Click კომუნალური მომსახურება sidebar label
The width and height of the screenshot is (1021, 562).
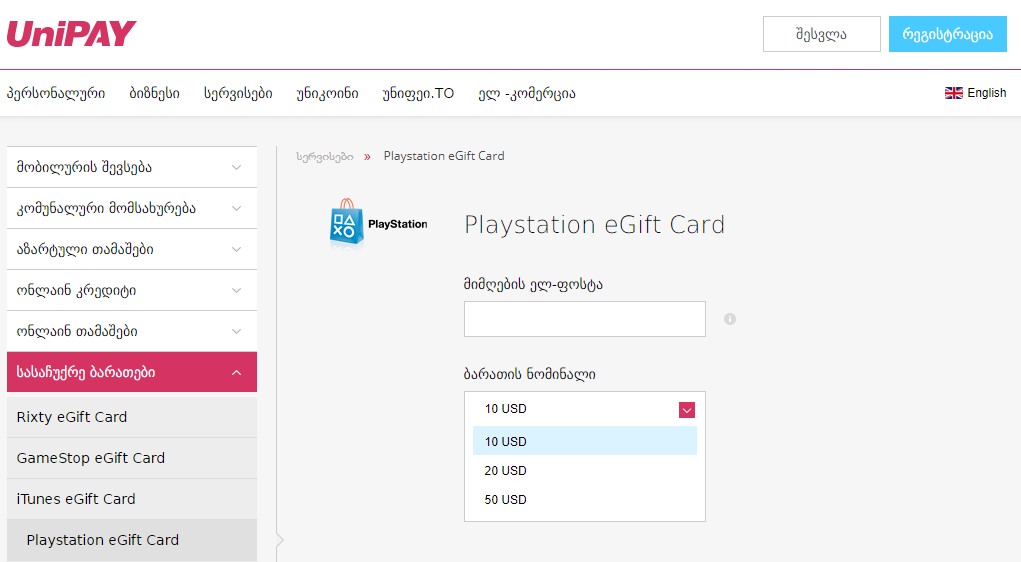[x=106, y=208]
